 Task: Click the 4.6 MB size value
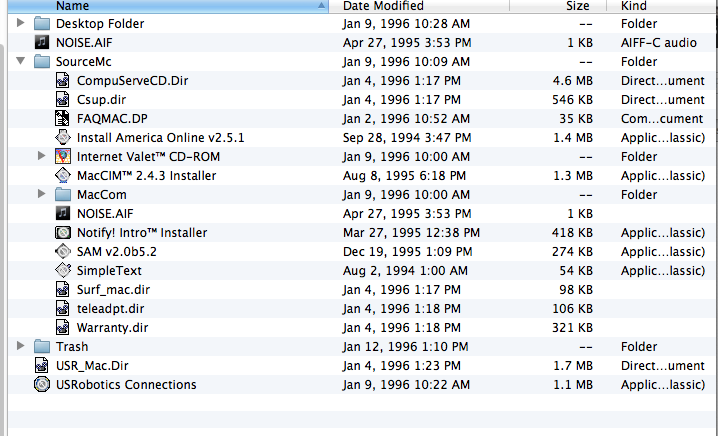(572, 81)
